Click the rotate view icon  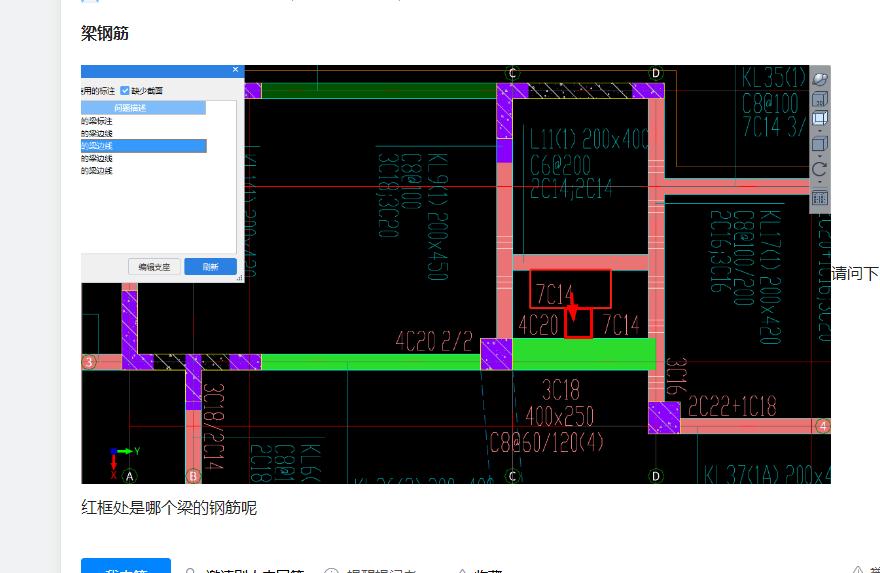click(820, 169)
